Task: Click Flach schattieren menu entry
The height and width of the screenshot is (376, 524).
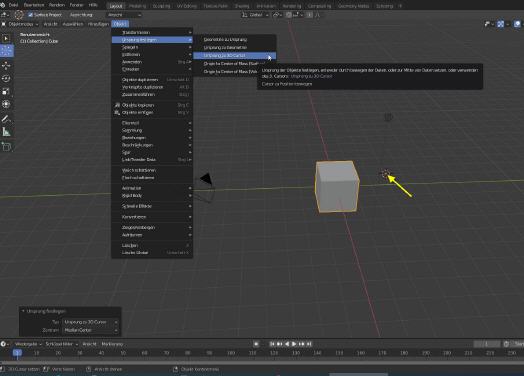Action: 152,178
